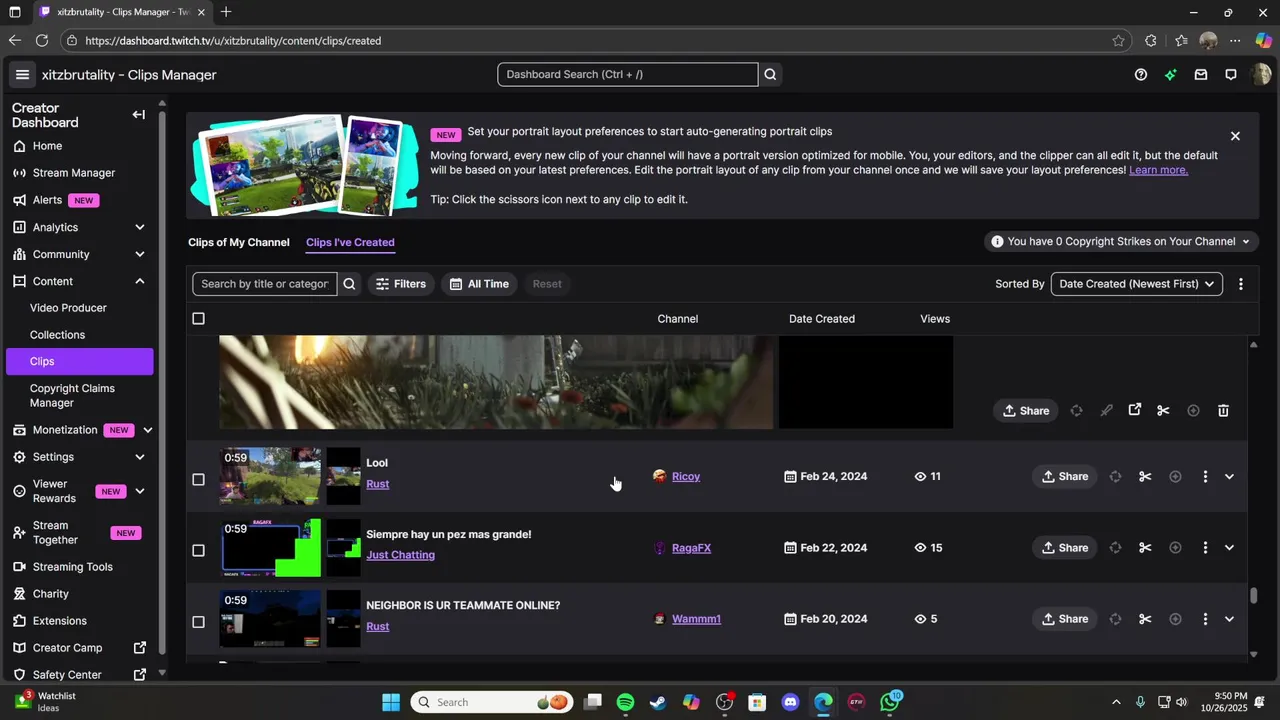Tick the NEIGHBOR IS UR TEAMMATE checkbox
Image resolution: width=1280 pixels, height=720 pixels.
(x=198, y=622)
